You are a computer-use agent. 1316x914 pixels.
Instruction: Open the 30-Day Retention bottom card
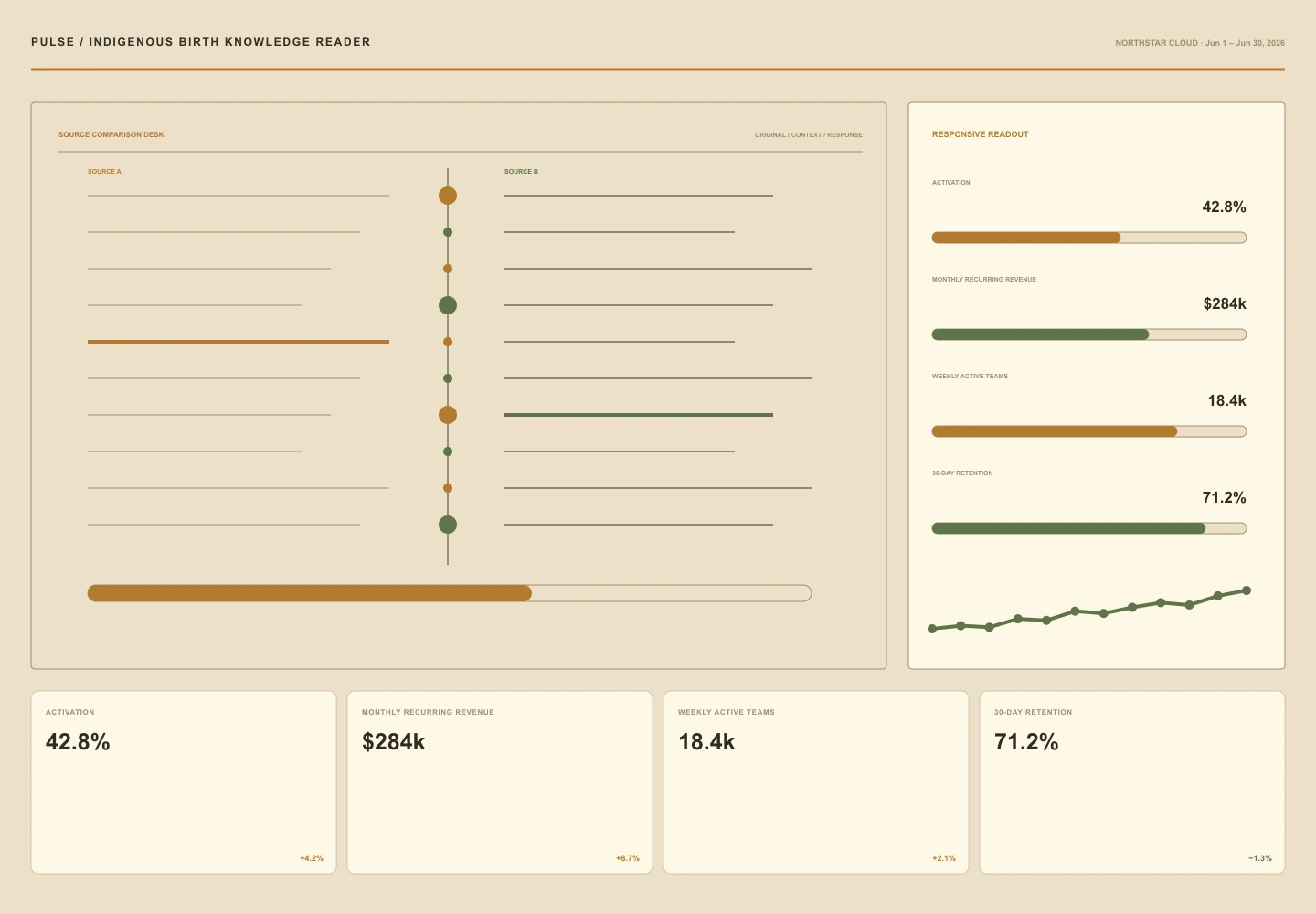point(1132,782)
